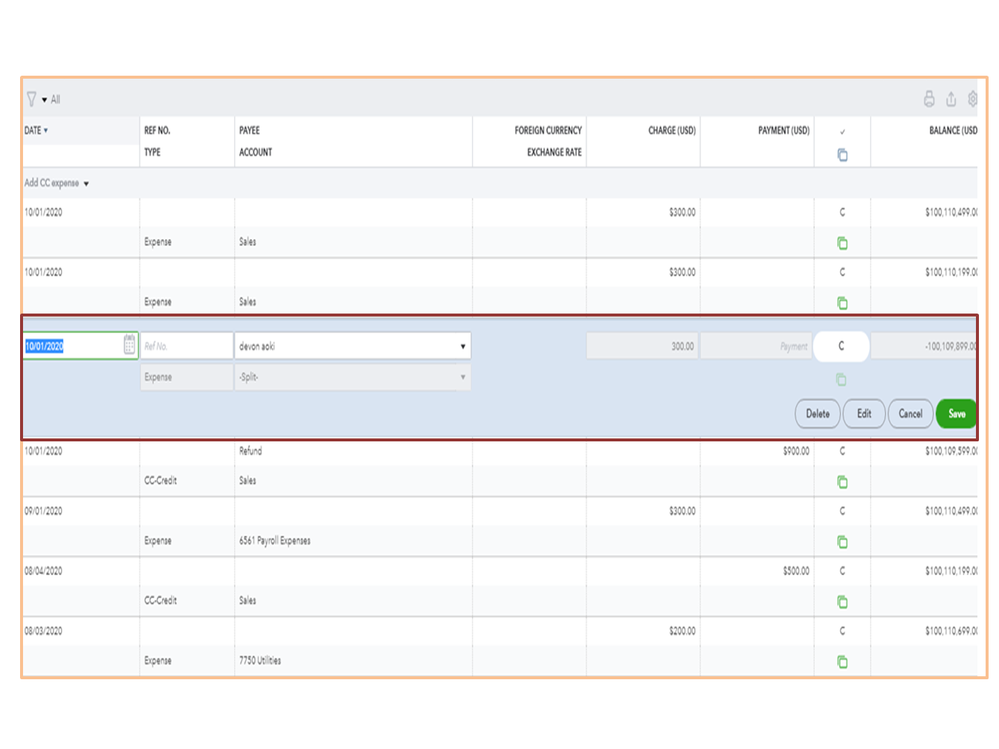Viewport: 999px width, 749px height.
Task: Save the edited transaction
Action: click(956, 413)
